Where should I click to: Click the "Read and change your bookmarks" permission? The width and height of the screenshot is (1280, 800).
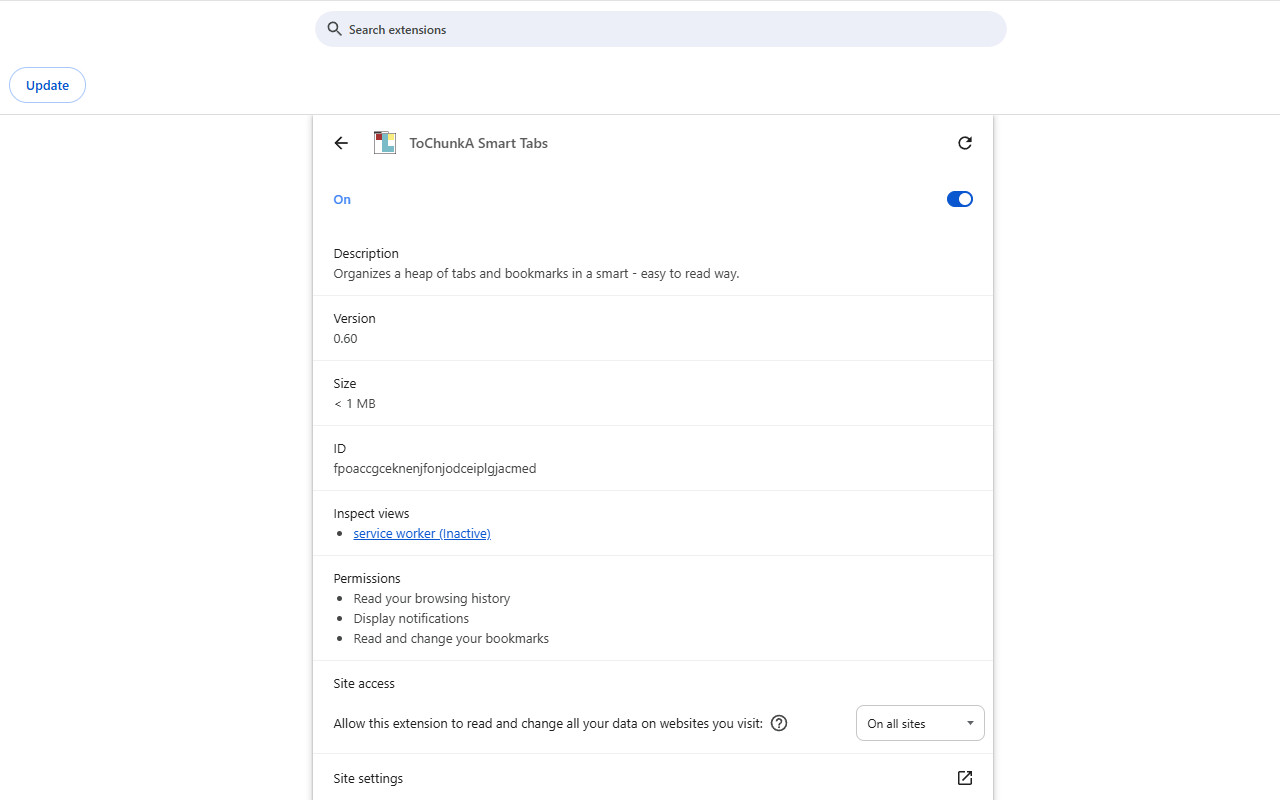pyautogui.click(x=451, y=638)
